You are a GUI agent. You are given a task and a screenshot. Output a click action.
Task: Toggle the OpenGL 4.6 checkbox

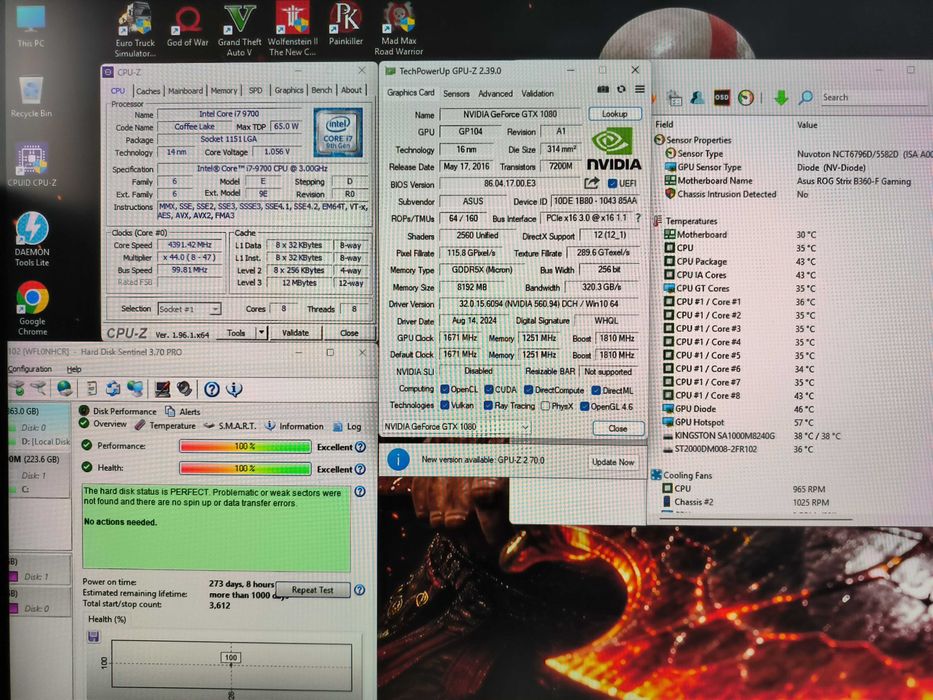(x=585, y=407)
